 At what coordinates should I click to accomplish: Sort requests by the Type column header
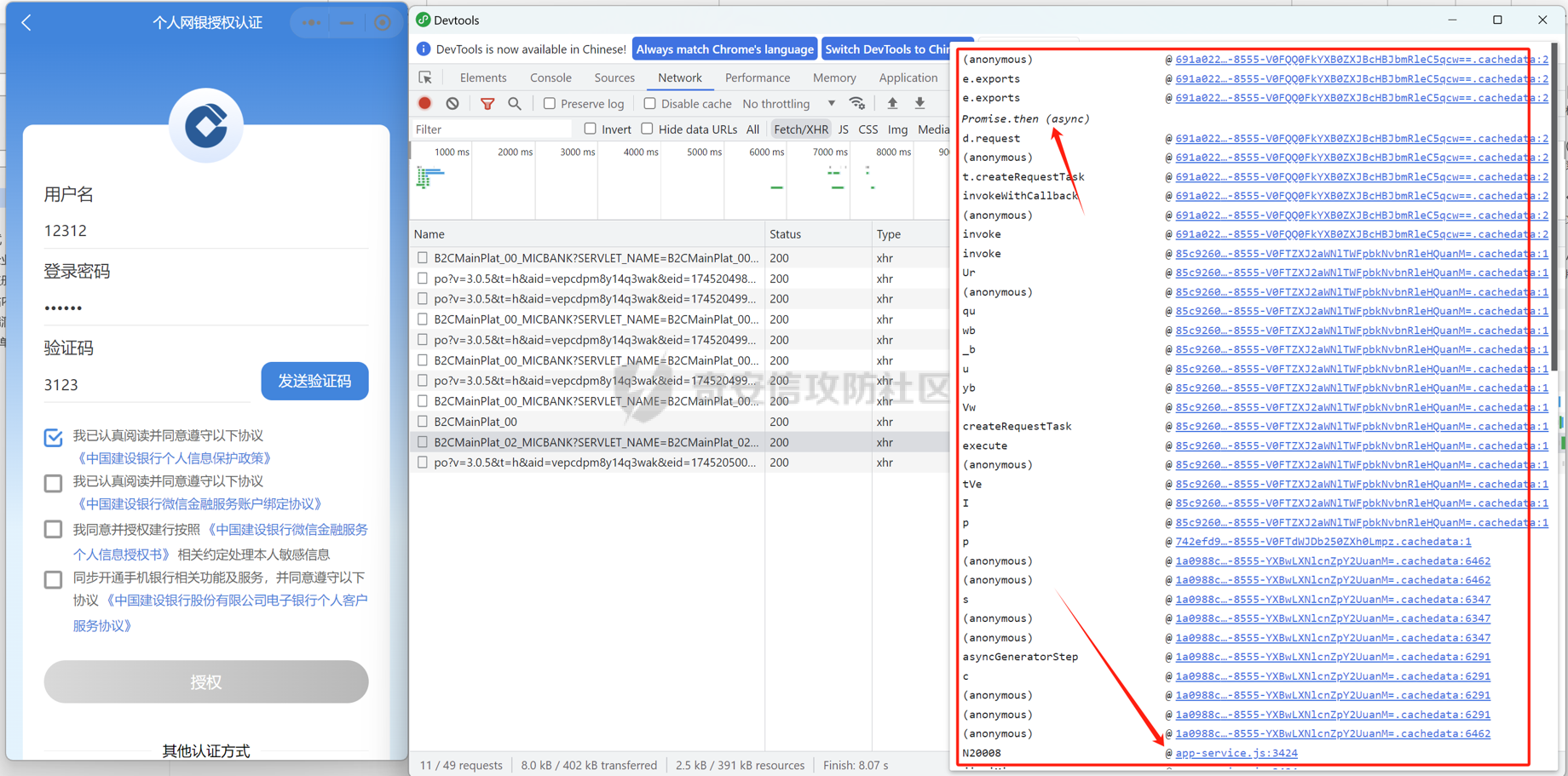(910, 234)
